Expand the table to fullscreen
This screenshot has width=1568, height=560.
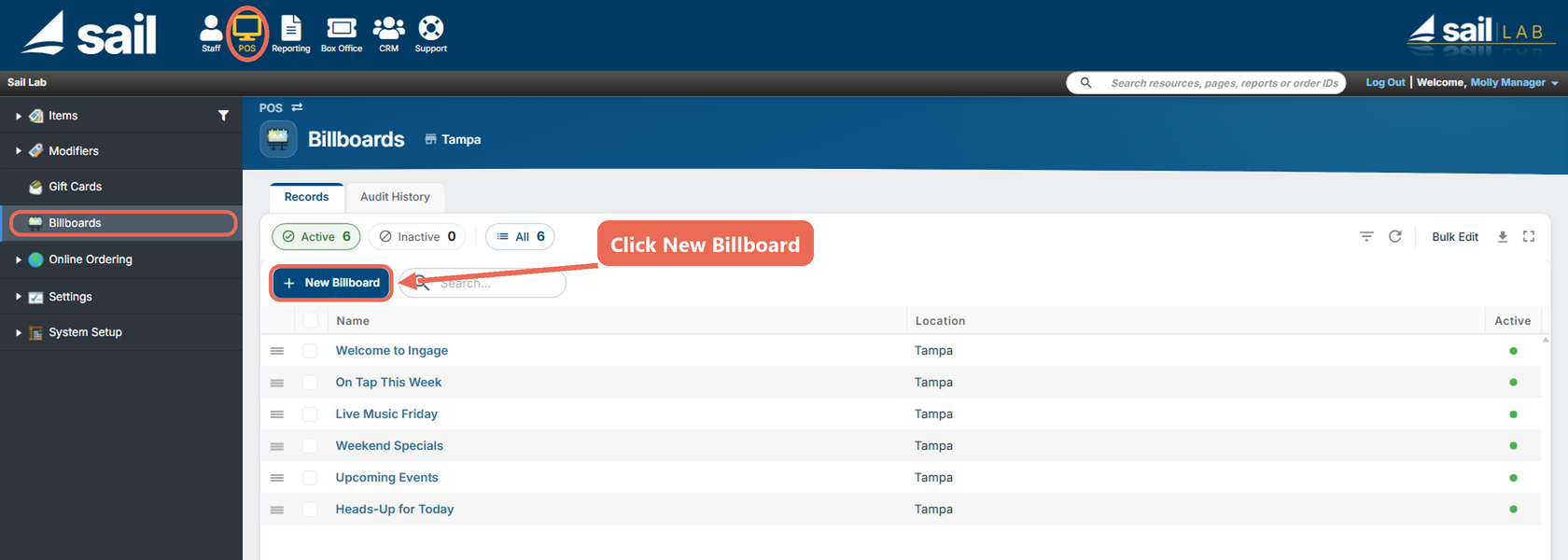(x=1529, y=237)
